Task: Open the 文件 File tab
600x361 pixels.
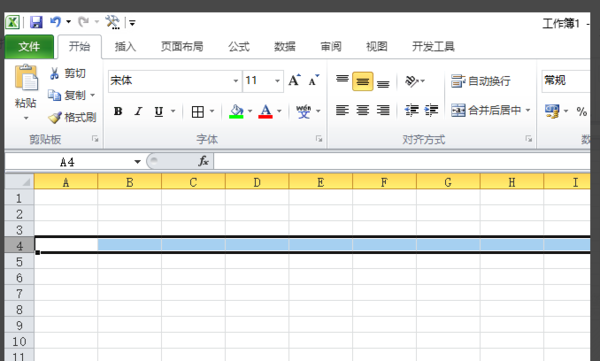Action: (x=29, y=47)
